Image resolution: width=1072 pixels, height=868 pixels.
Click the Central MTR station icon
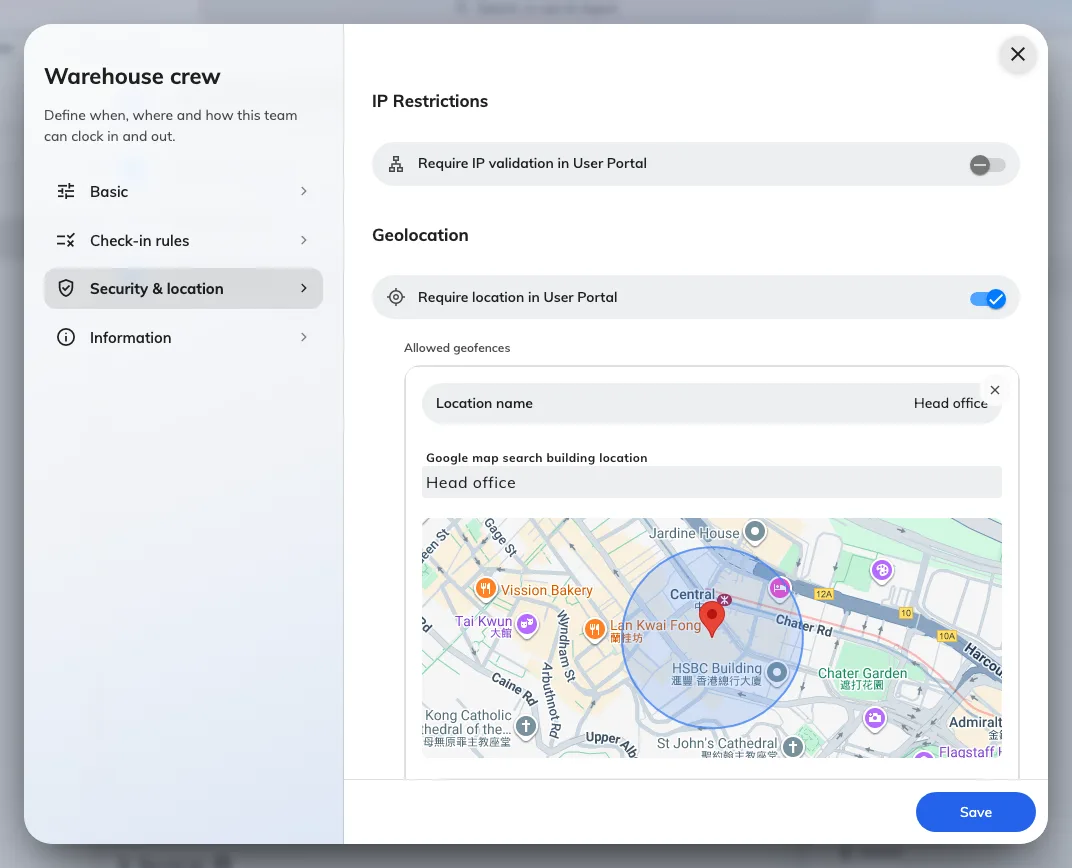tap(725, 600)
